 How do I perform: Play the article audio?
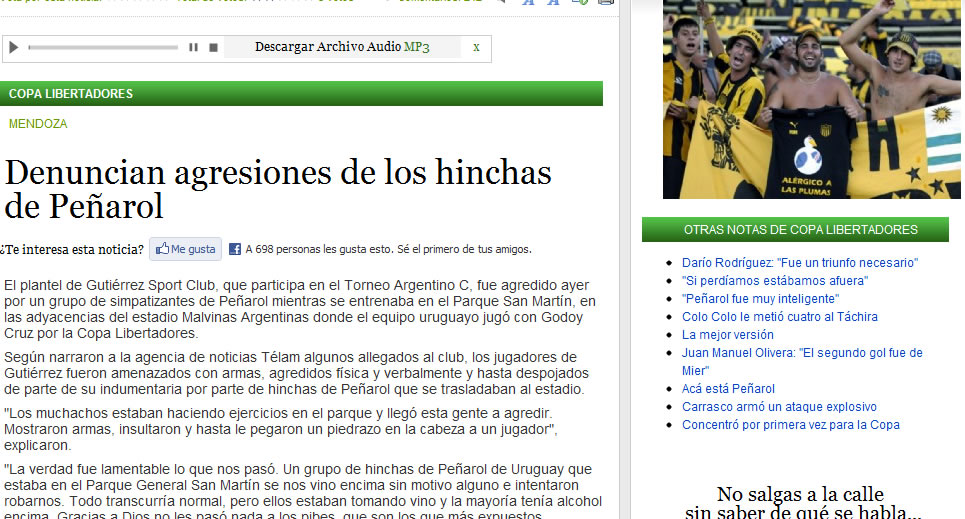pyautogui.click(x=14, y=47)
